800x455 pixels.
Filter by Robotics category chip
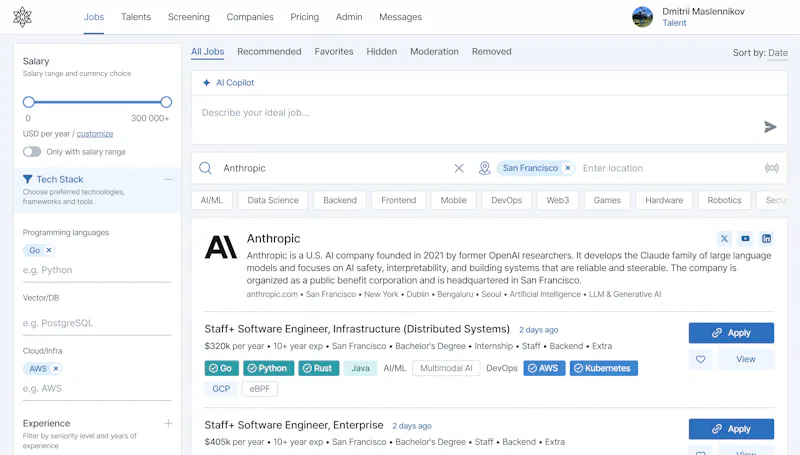(x=724, y=200)
